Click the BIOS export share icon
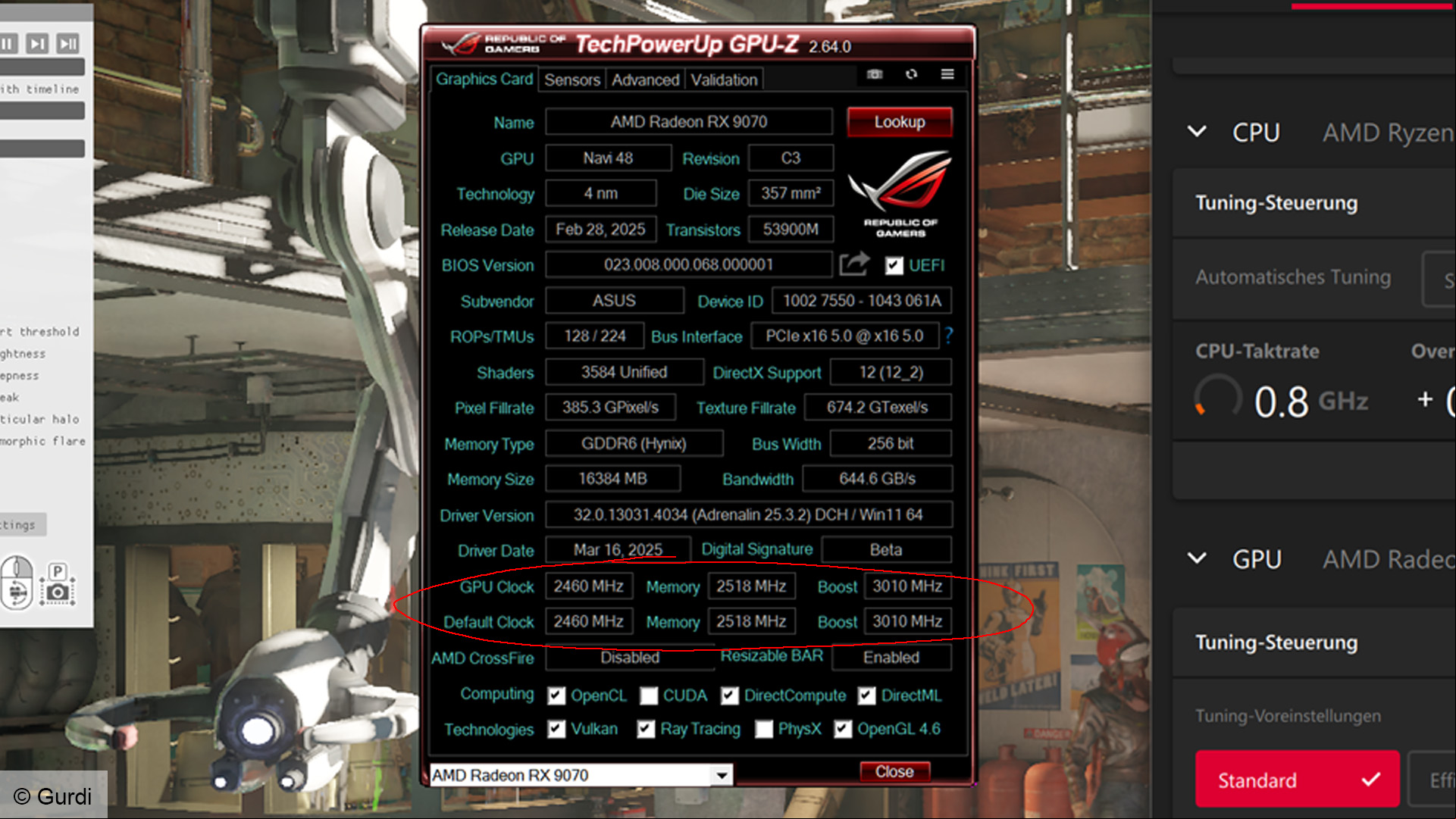 (854, 264)
